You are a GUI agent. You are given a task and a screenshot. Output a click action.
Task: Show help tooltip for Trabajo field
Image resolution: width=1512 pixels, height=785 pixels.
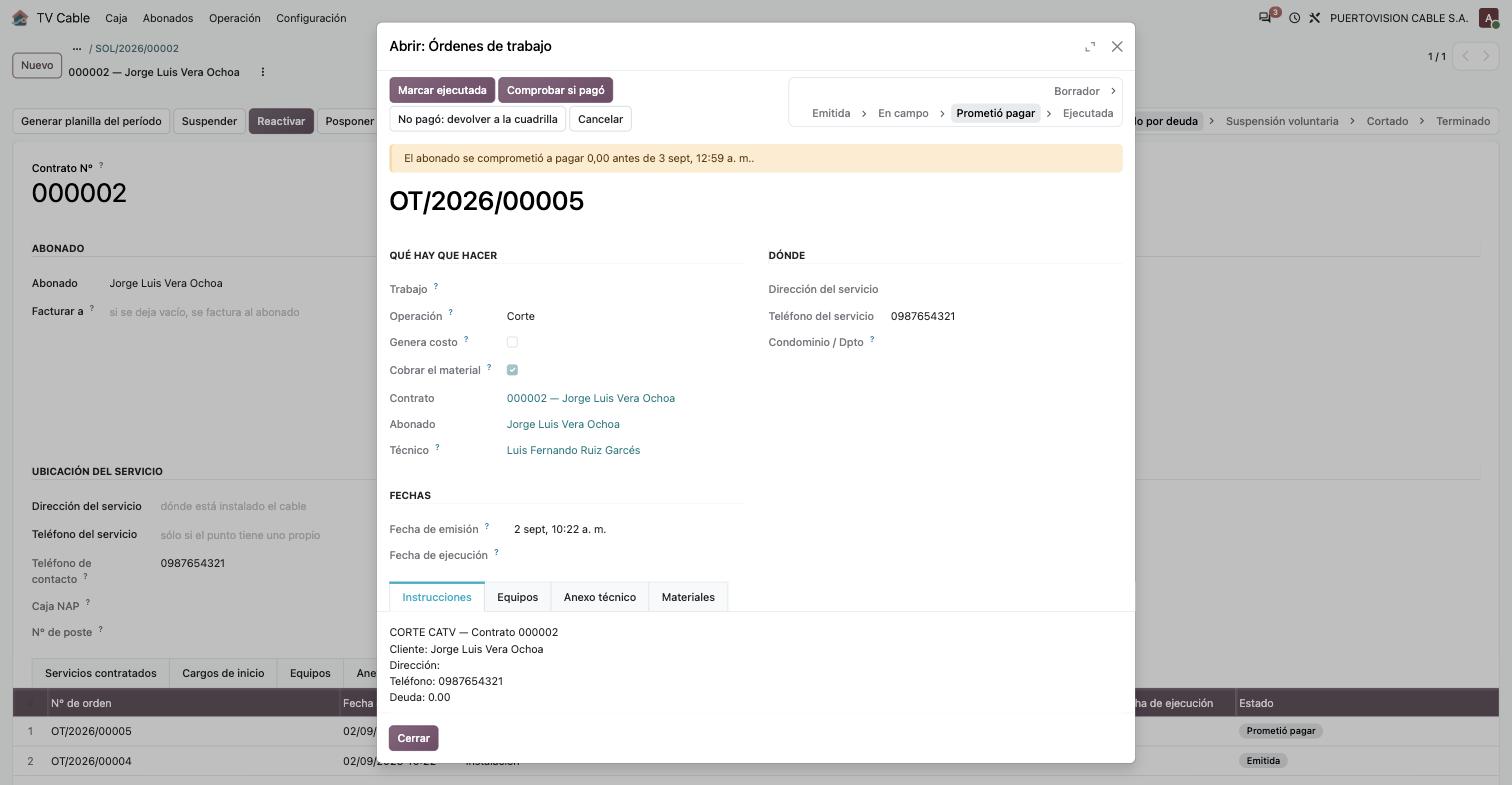pyautogui.click(x=435, y=287)
